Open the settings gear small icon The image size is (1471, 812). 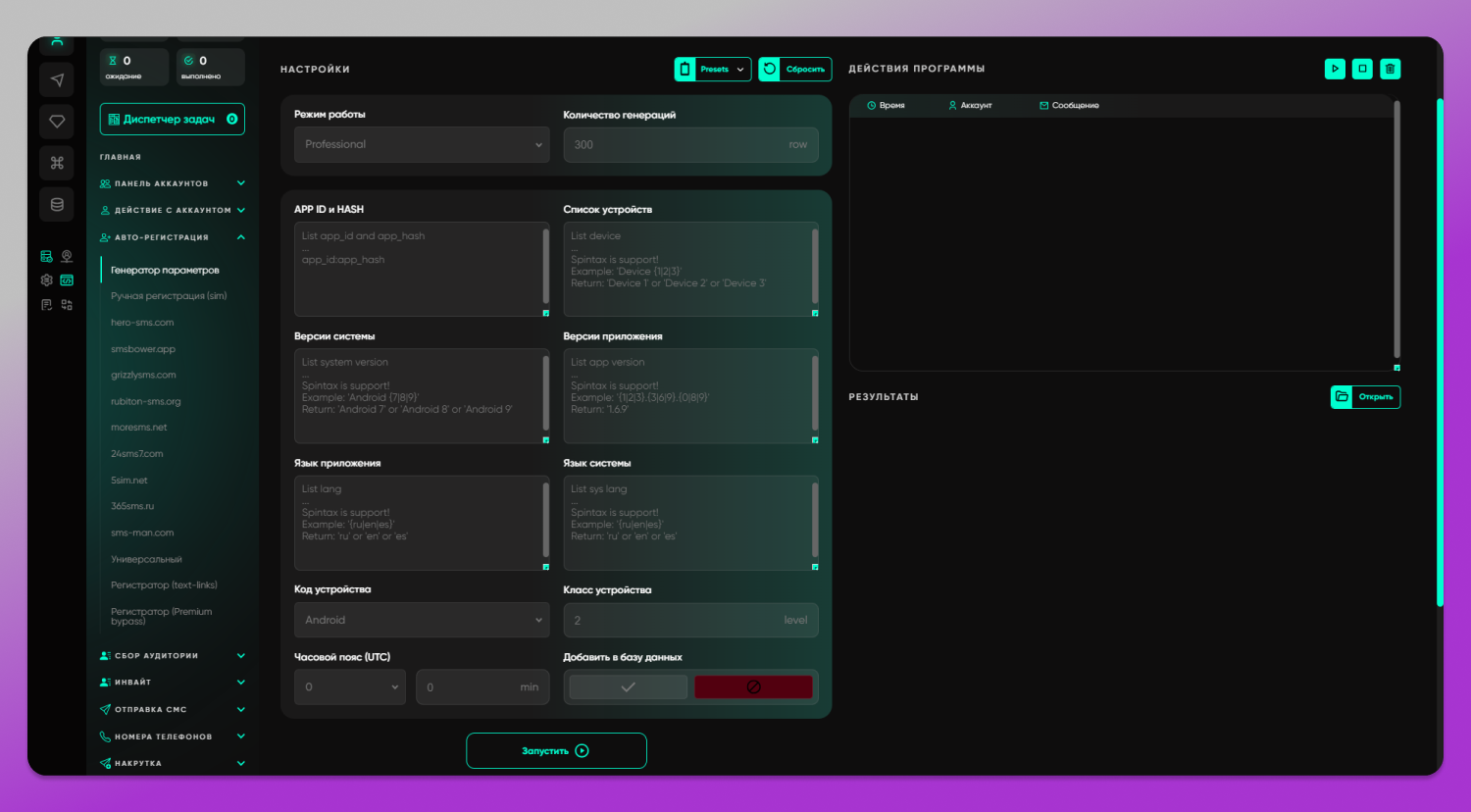[x=46, y=280]
